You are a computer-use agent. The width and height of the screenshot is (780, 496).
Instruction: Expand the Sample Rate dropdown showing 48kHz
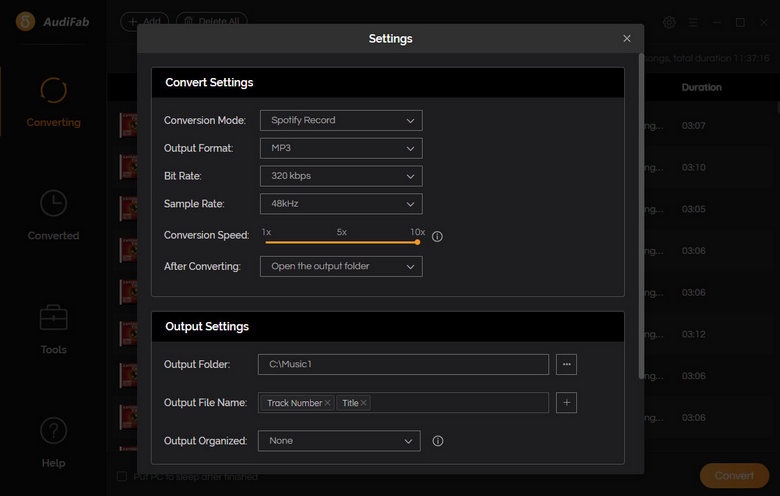pyautogui.click(x=341, y=204)
